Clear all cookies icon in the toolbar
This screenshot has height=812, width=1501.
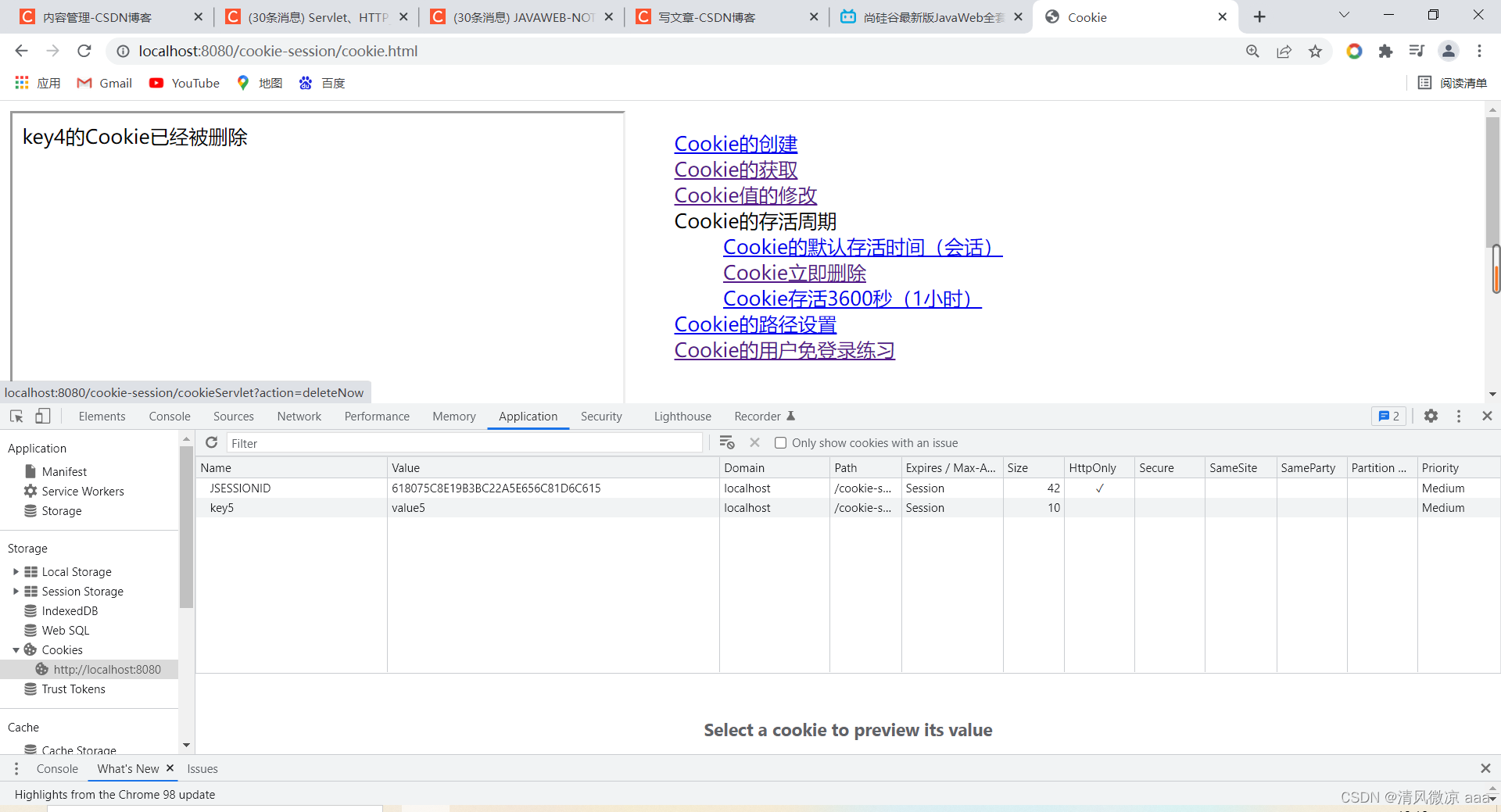tap(727, 443)
